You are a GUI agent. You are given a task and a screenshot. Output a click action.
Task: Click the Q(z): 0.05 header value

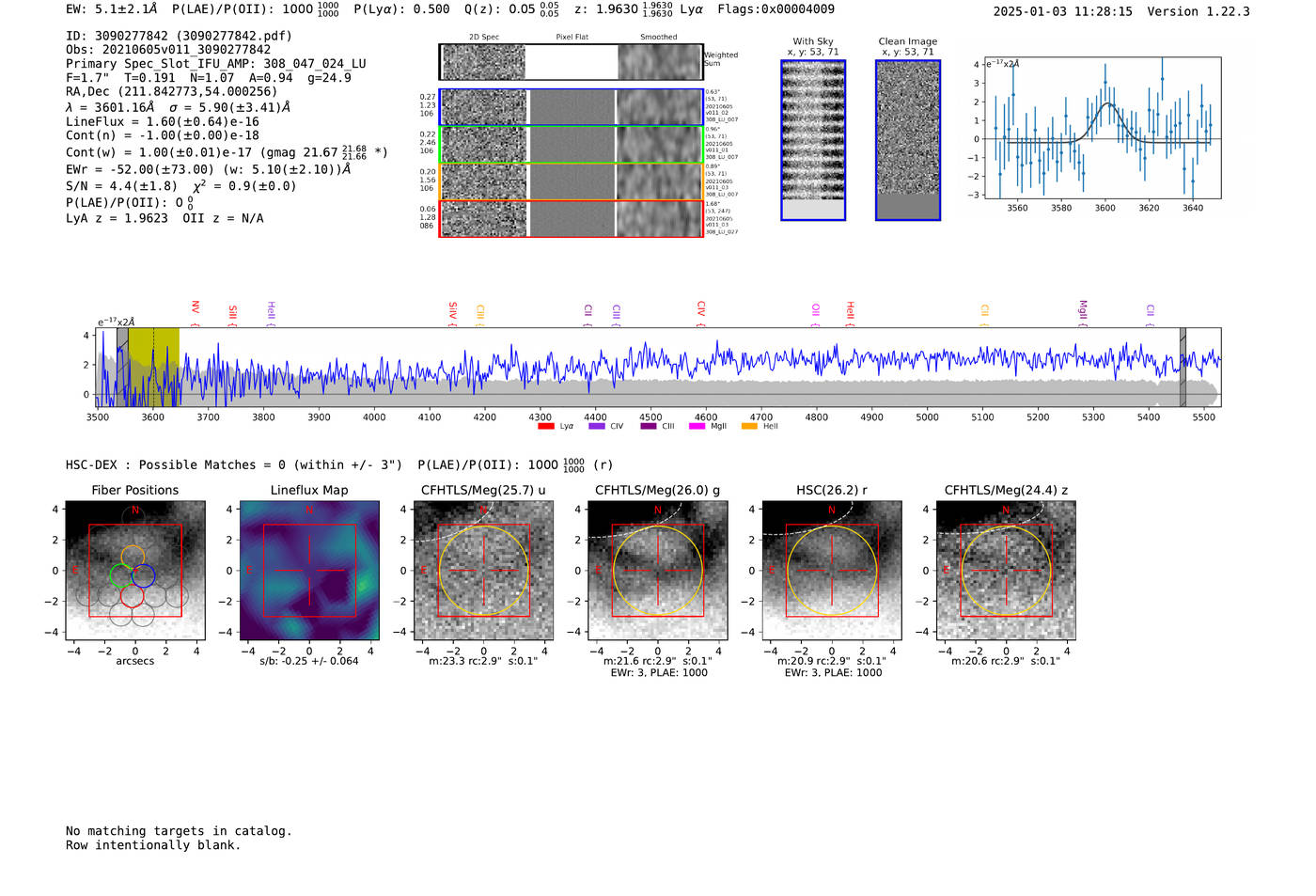coord(511,9)
